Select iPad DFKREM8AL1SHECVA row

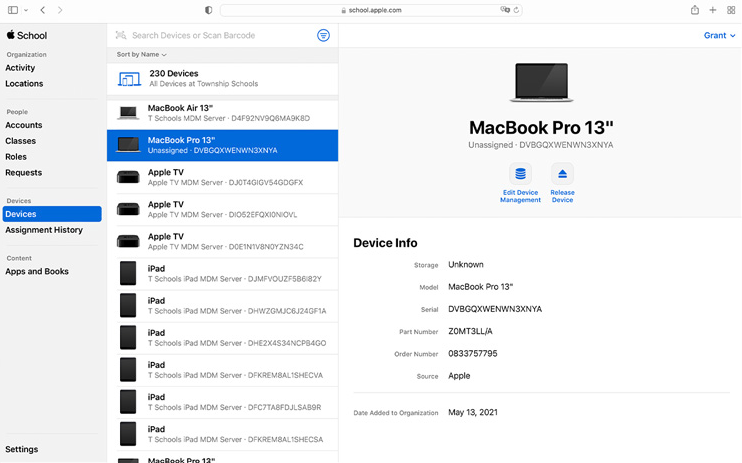222,370
